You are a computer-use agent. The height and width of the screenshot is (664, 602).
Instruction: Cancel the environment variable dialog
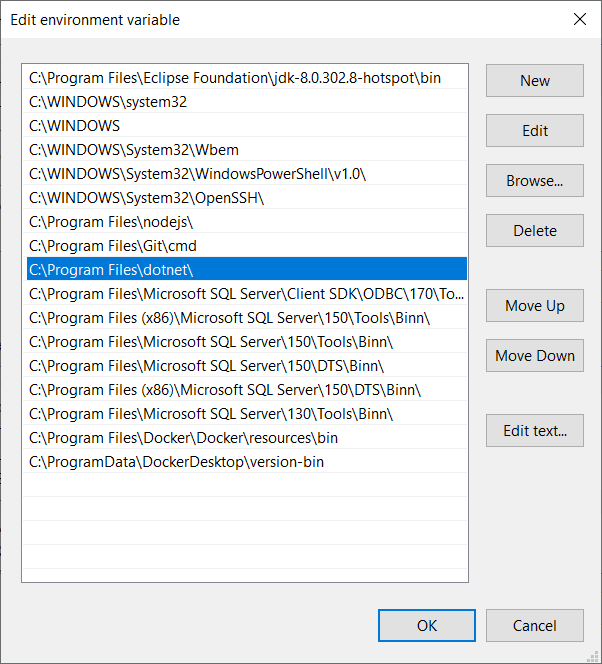coord(535,625)
